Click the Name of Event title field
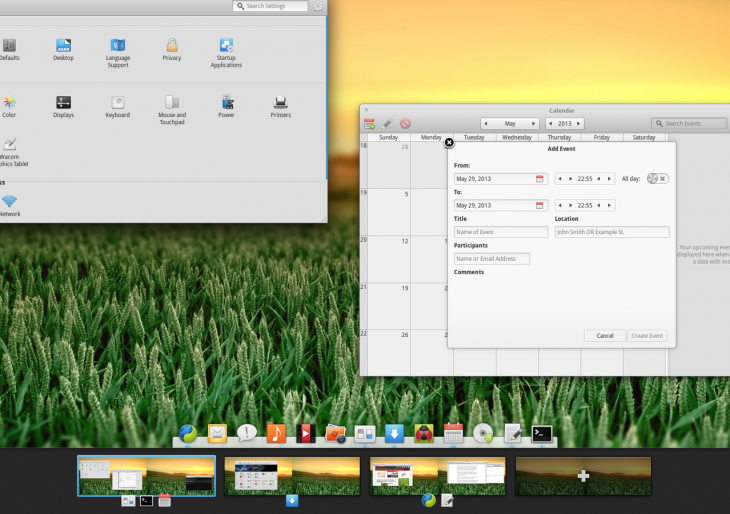Image resolution: width=730 pixels, height=514 pixels. [501, 232]
